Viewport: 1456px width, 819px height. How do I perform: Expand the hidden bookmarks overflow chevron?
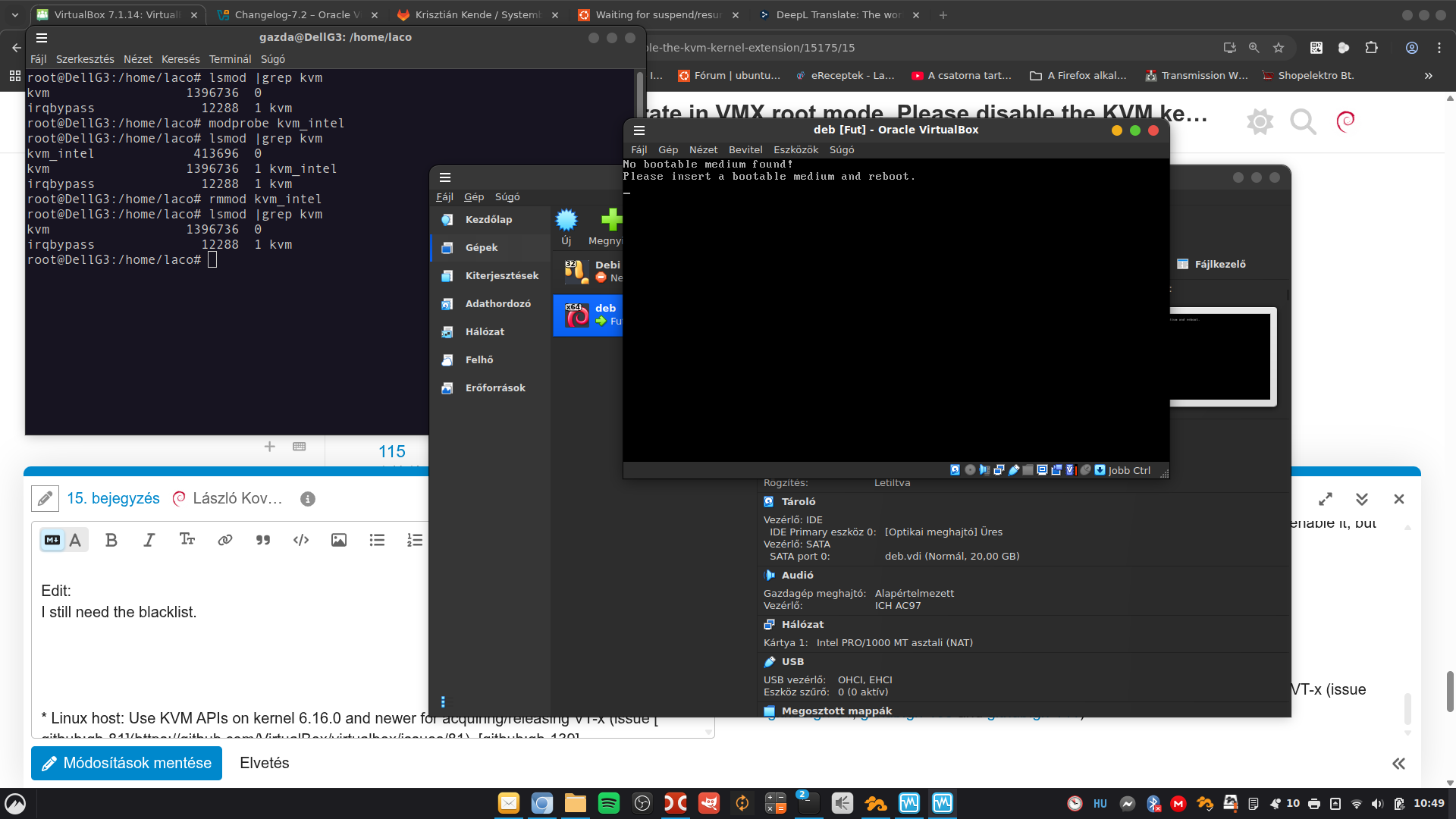point(1428,76)
